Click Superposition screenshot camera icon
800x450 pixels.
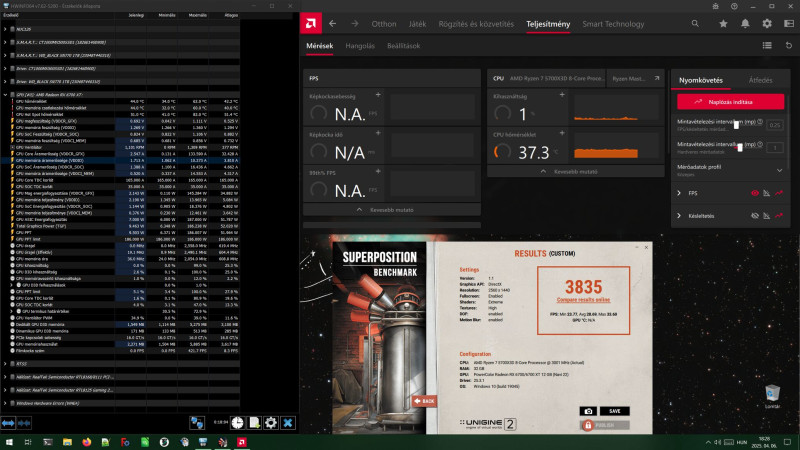(588, 411)
